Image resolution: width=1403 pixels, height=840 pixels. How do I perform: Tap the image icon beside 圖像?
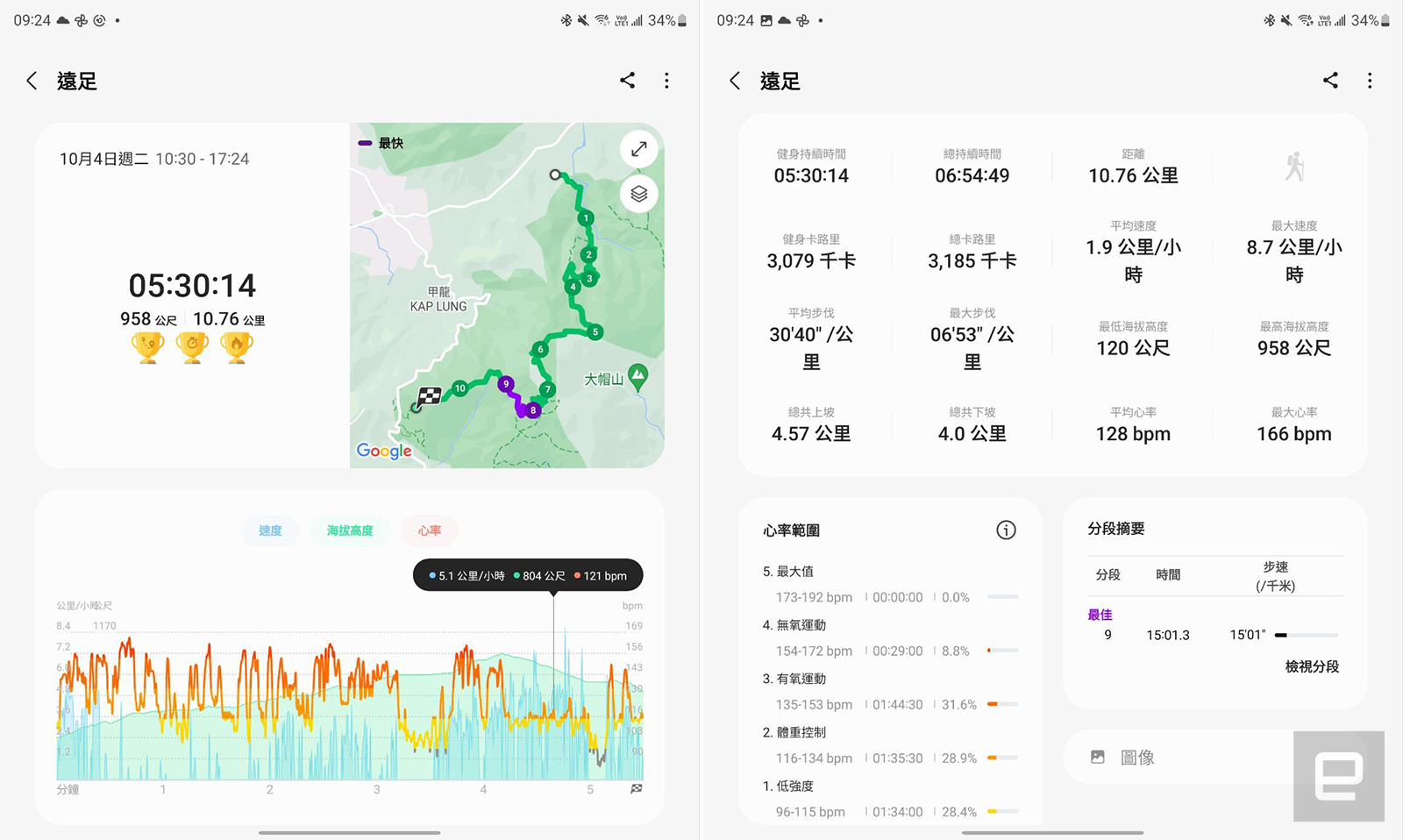click(1098, 757)
